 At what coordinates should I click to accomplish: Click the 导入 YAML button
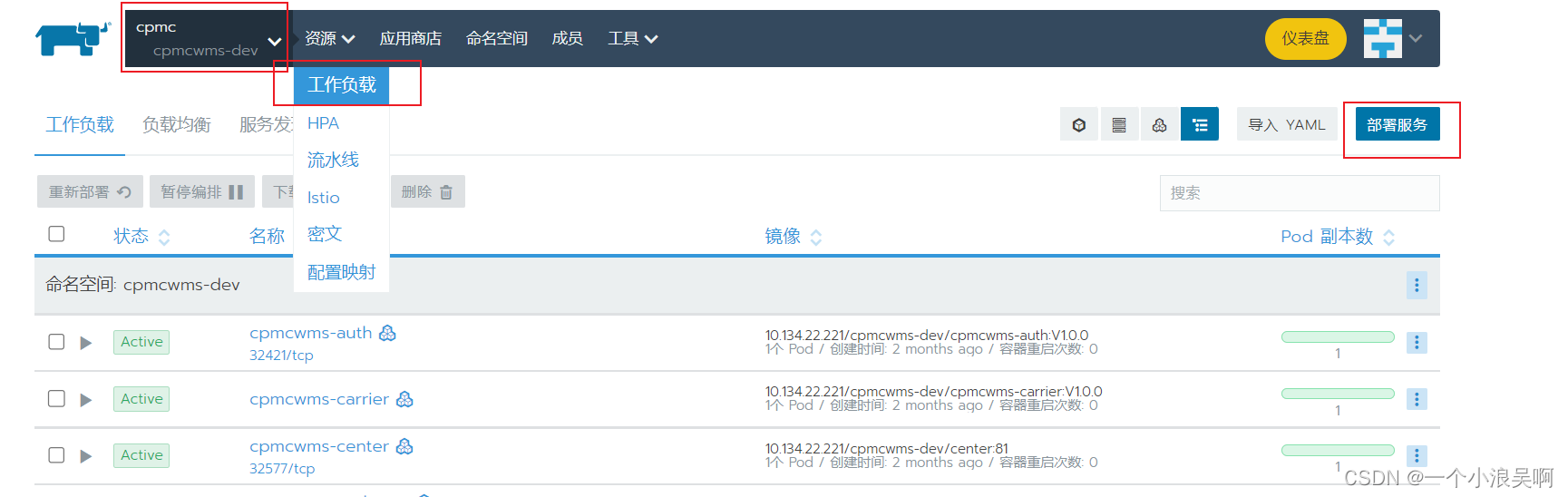coord(1287,124)
